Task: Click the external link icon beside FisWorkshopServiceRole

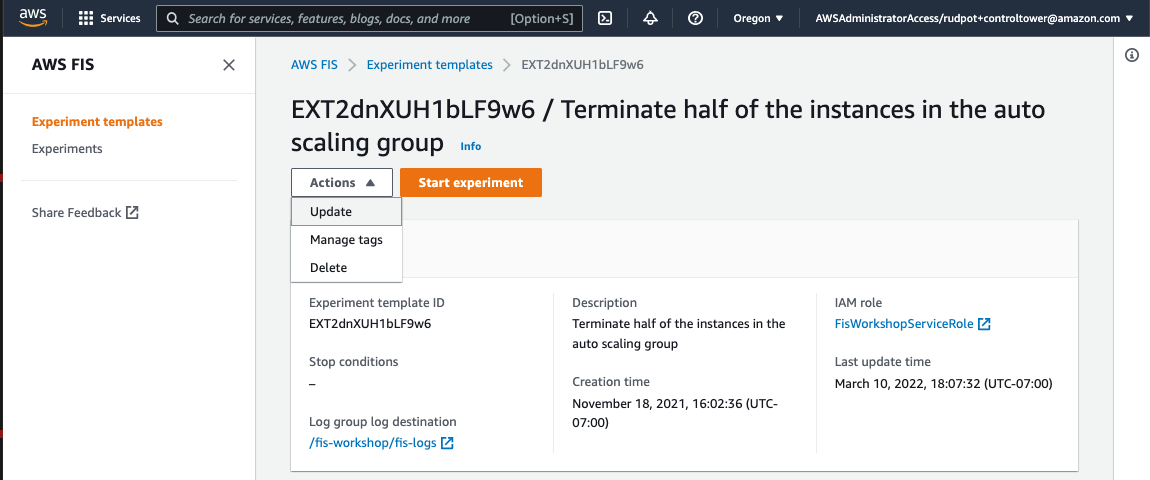Action: [x=984, y=324]
